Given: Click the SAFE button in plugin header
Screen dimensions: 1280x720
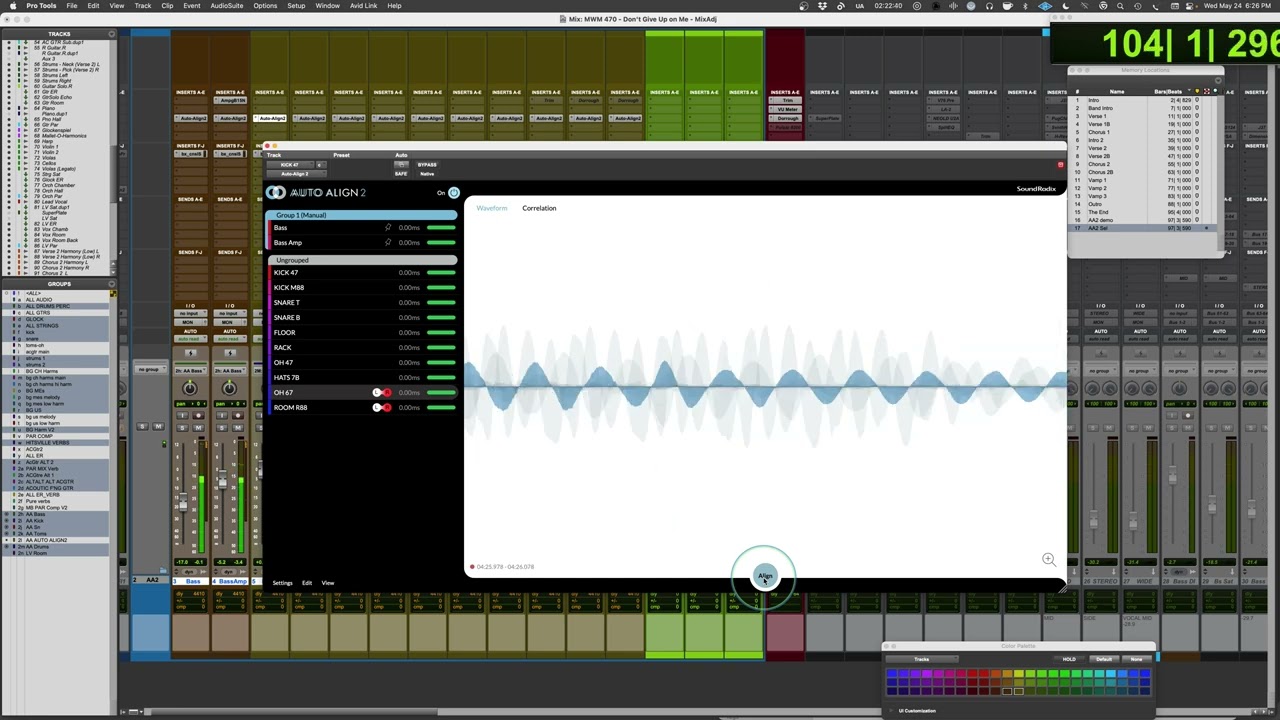Looking at the screenshot, I should pyautogui.click(x=401, y=174).
